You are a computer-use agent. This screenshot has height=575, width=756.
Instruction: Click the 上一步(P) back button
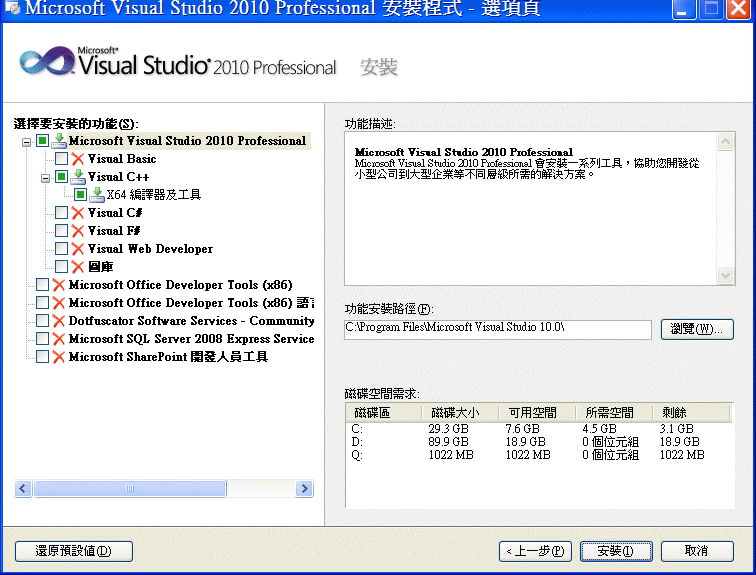point(535,551)
